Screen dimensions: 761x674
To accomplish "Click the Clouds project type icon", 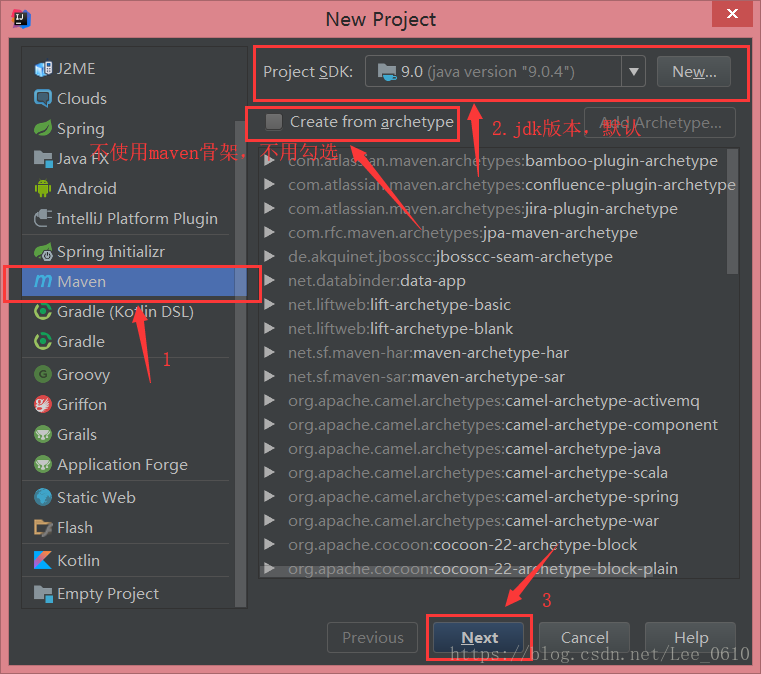I will pyautogui.click(x=43, y=99).
